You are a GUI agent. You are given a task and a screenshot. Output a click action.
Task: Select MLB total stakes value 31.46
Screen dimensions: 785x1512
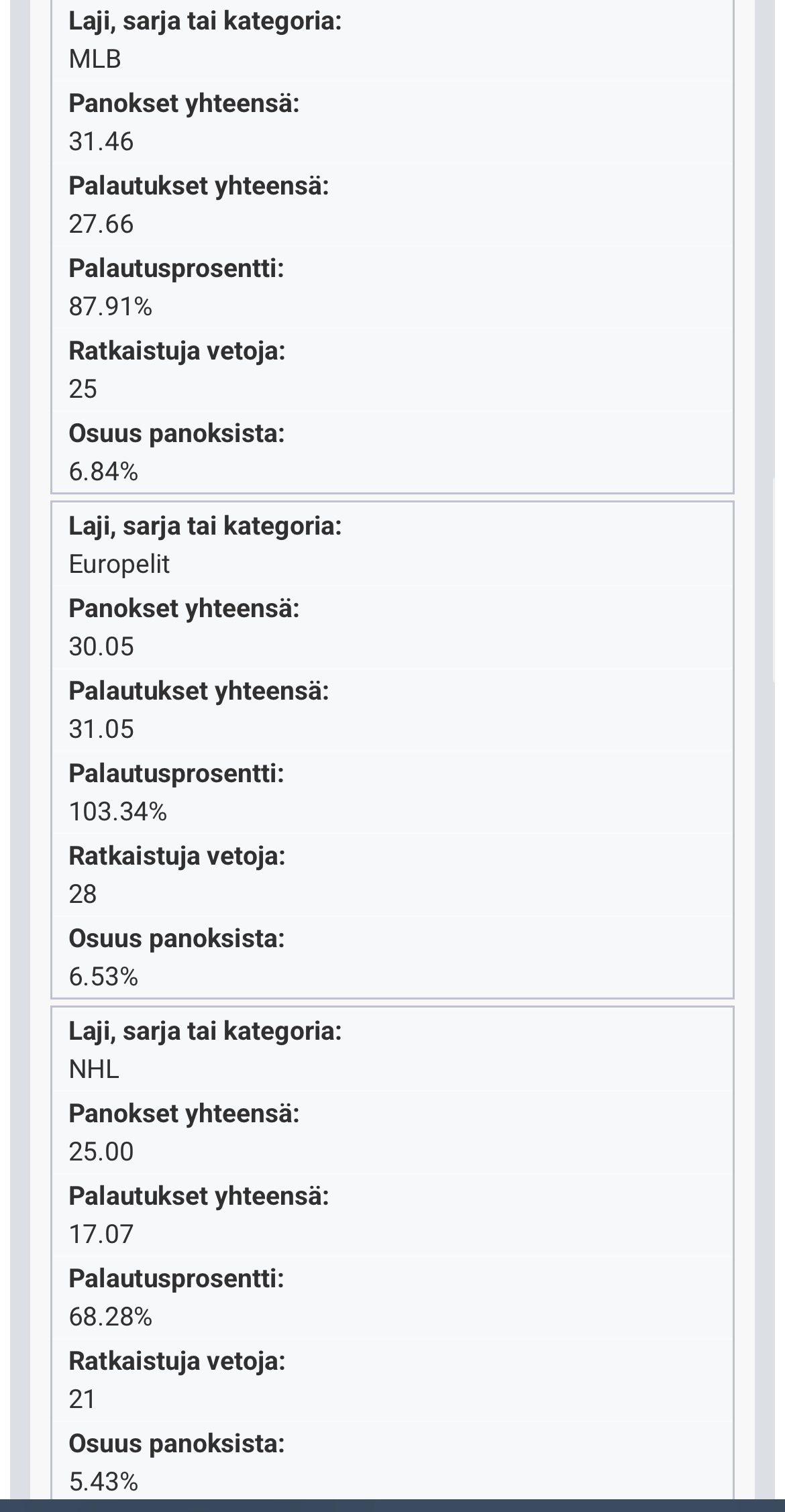tap(101, 142)
